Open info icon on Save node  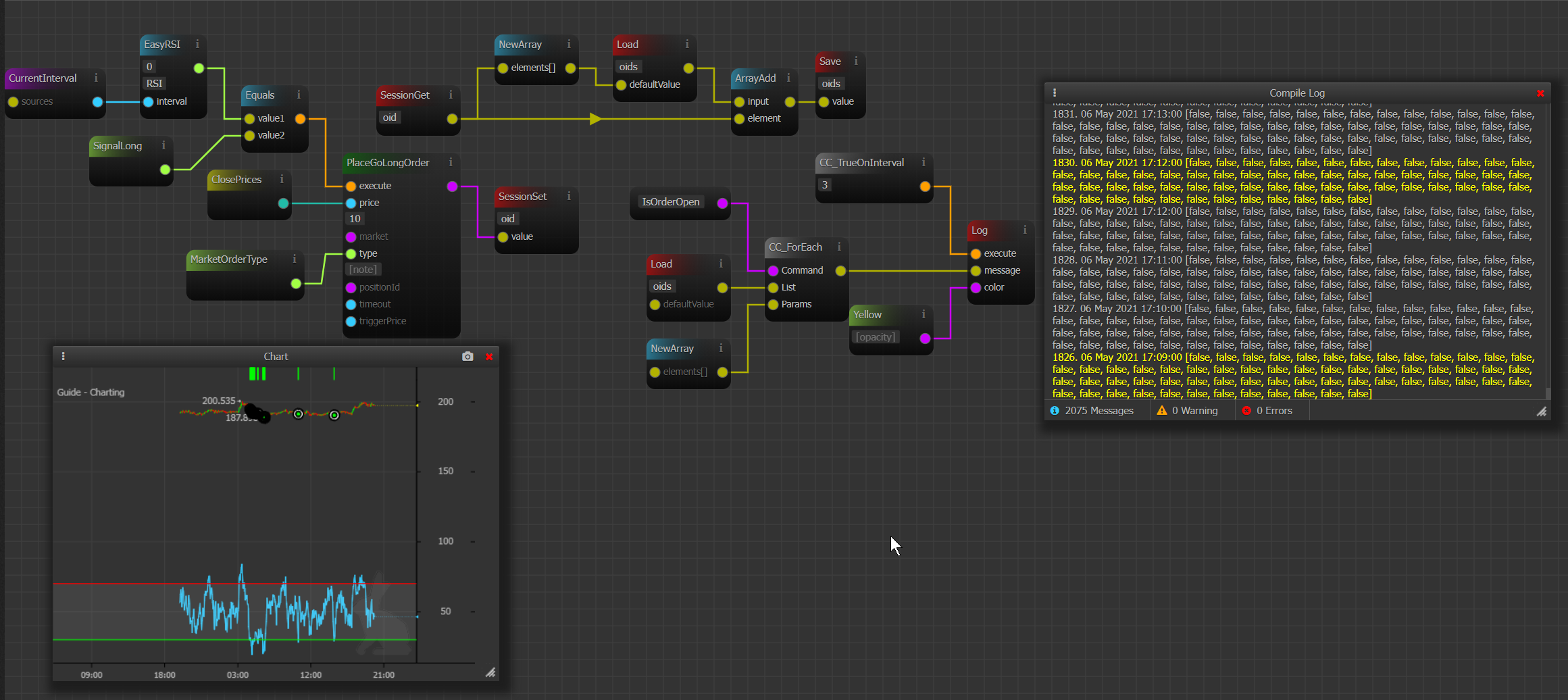[x=856, y=61]
